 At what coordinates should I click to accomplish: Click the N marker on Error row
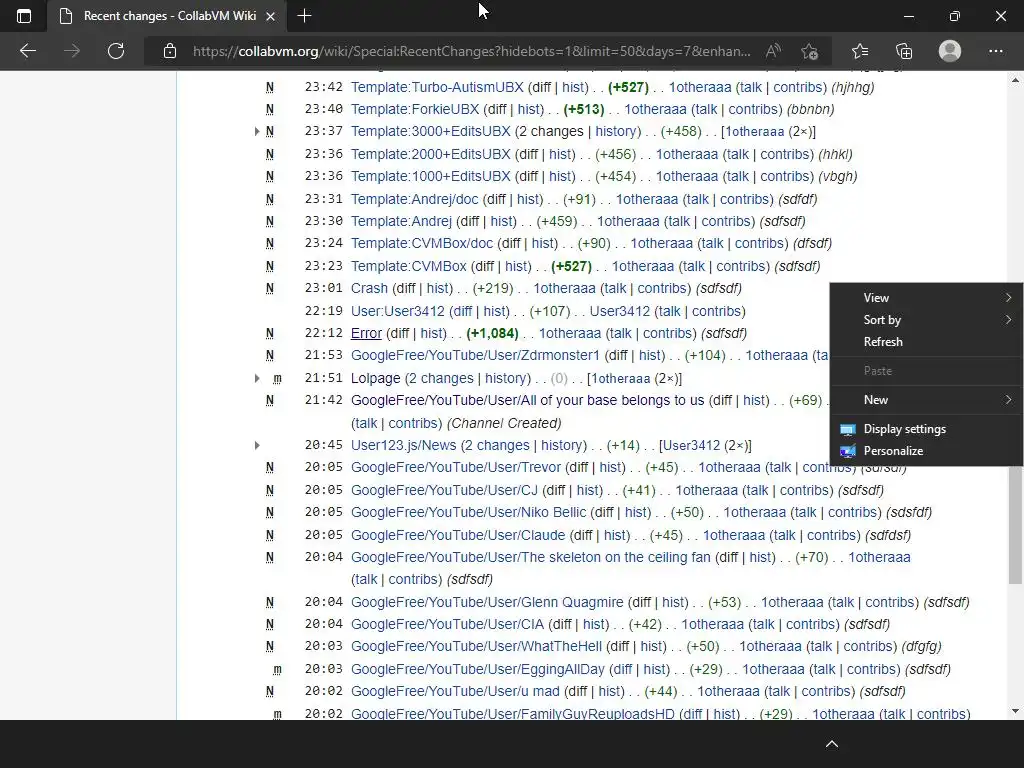270,334
